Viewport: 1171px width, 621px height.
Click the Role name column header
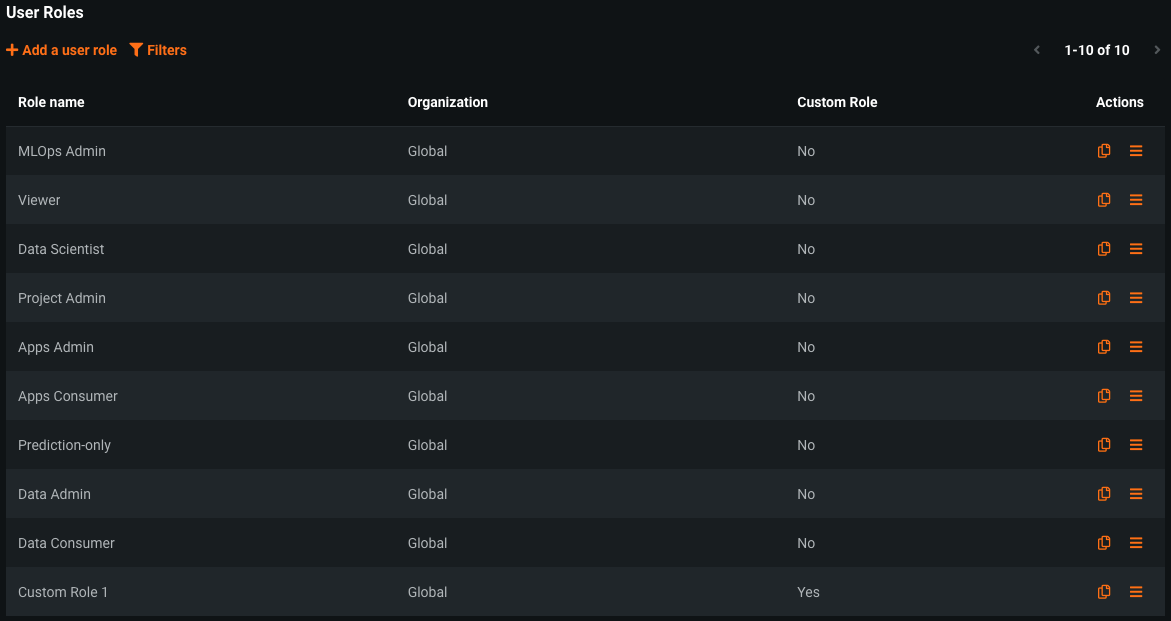click(51, 102)
